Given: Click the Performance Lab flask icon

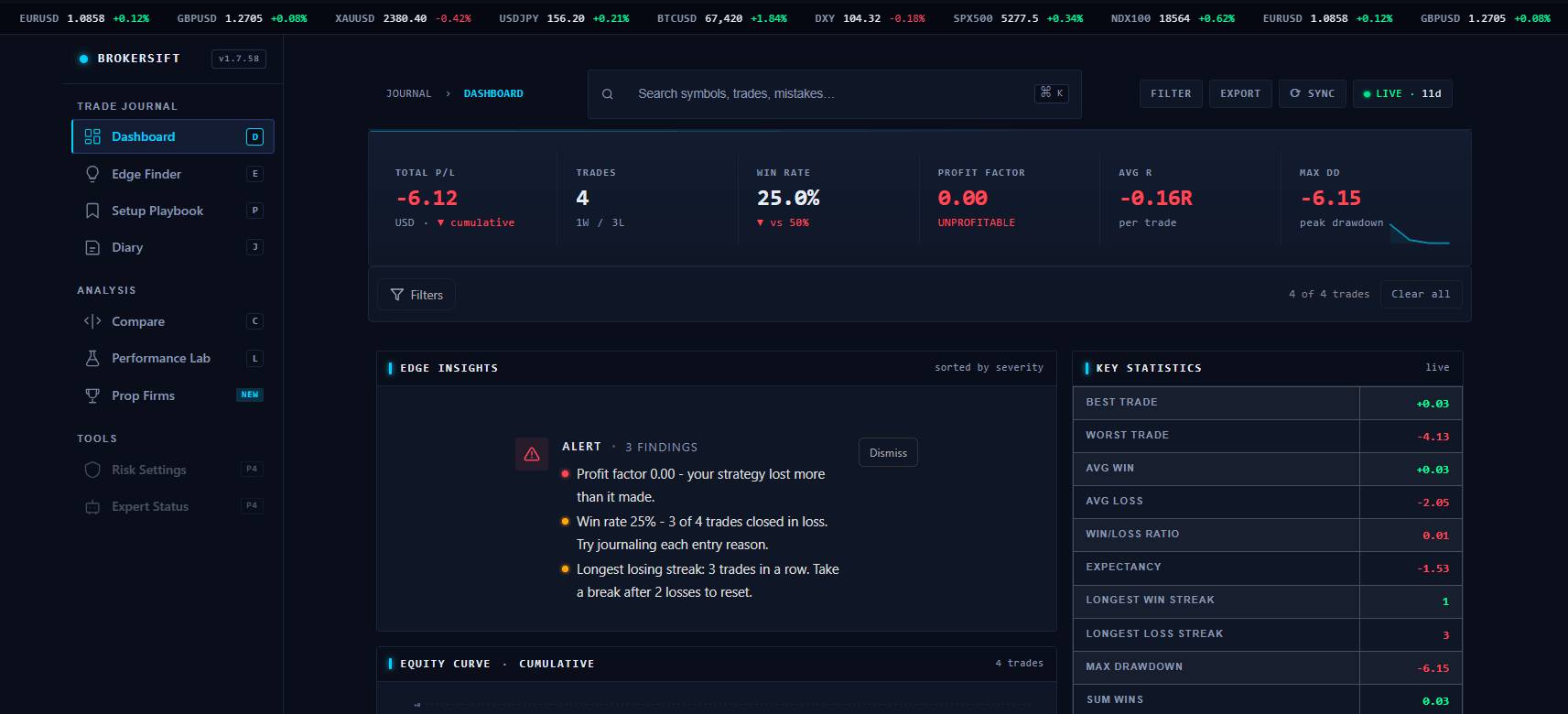Looking at the screenshot, I should (92, 358).
